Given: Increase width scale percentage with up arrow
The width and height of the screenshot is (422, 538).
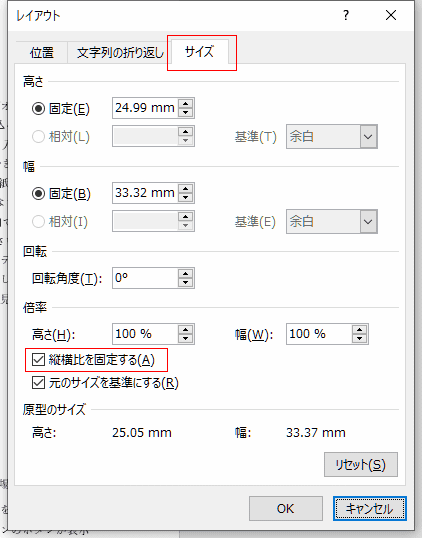Looking at the screenshot, I should pos(360,329).
